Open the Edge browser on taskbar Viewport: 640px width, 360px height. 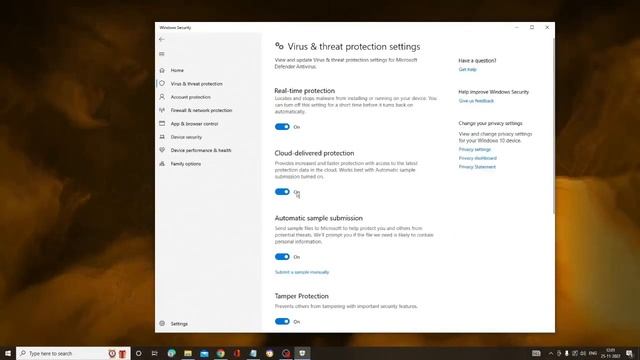[171, 353]
